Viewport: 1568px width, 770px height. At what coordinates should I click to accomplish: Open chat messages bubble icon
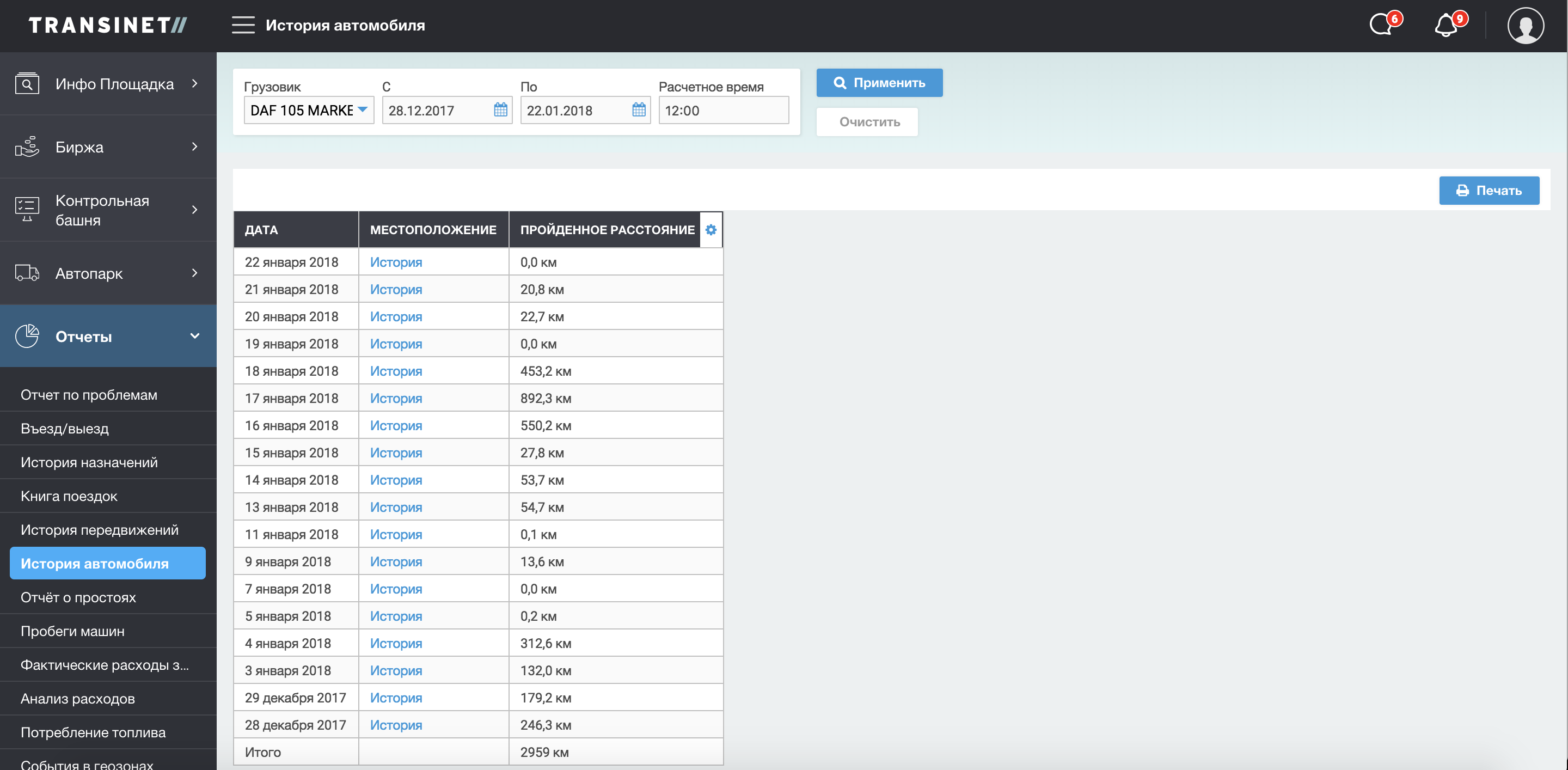[x=1382, y=25]
